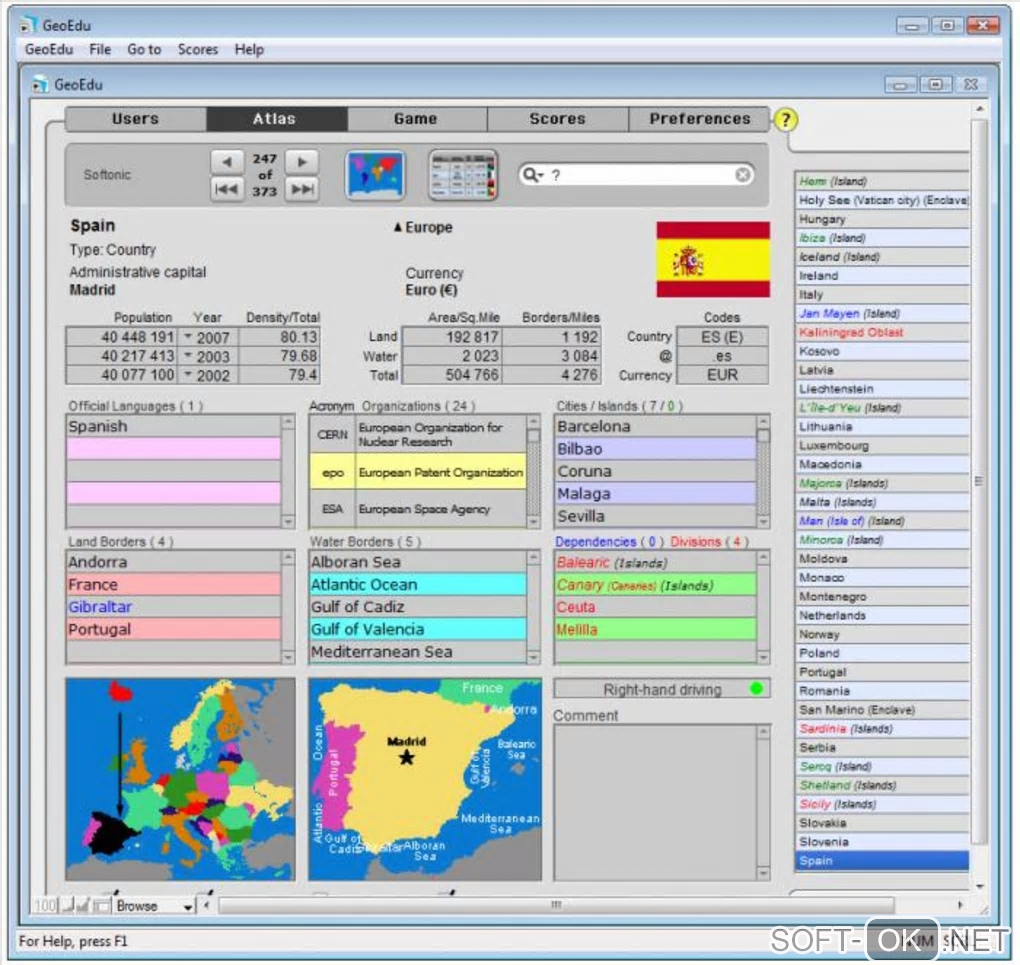The height and width of the screenshot is (965, 1020).
Task: Click the Acronym column header
Action: 331,406
